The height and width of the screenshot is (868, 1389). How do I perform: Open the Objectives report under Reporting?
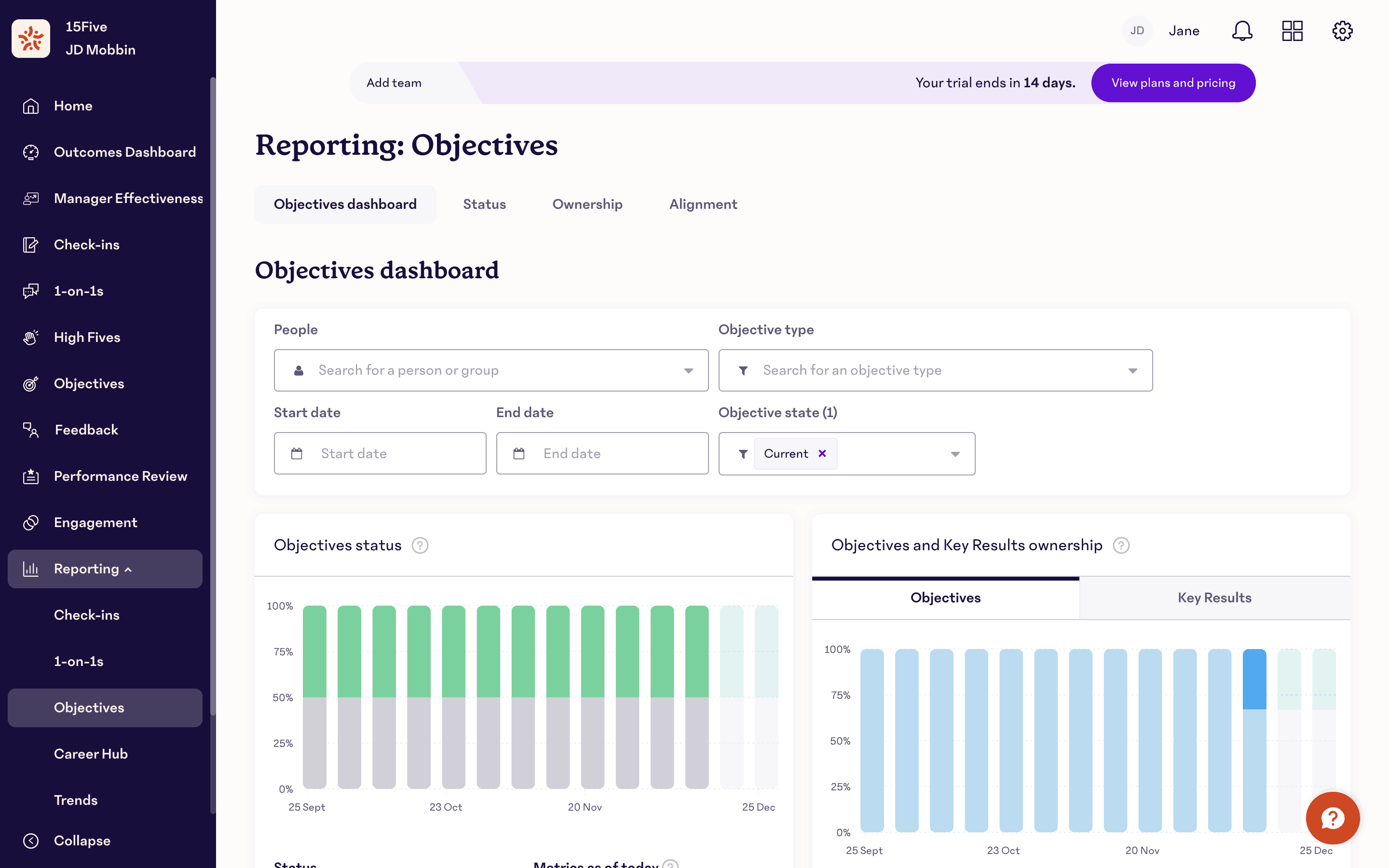pos(105,708)
